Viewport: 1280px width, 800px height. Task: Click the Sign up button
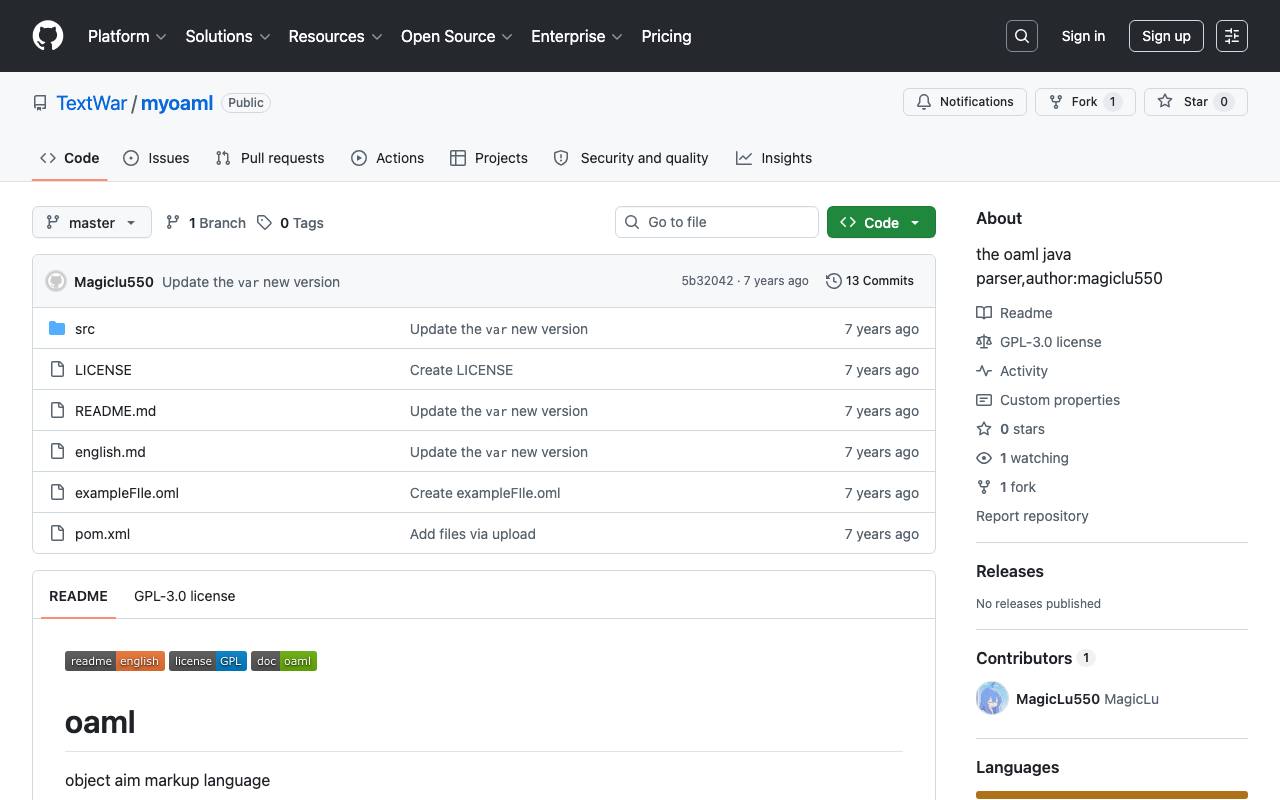[1166, 36]
